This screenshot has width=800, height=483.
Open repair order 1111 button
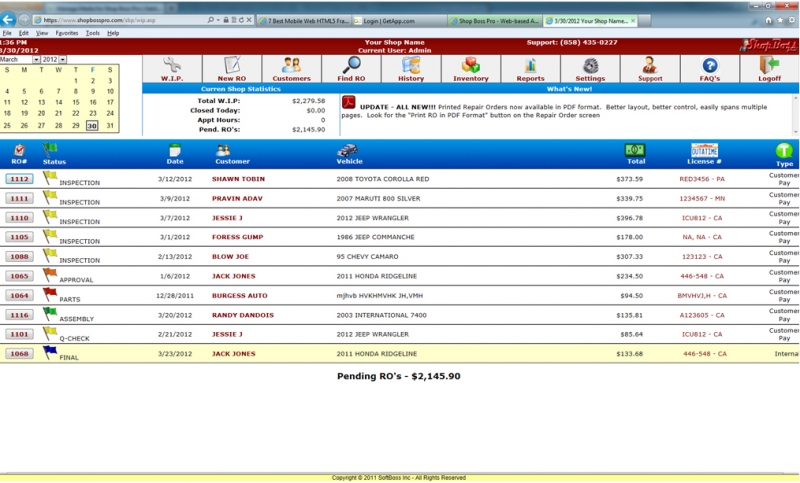[x=19, y=198]
